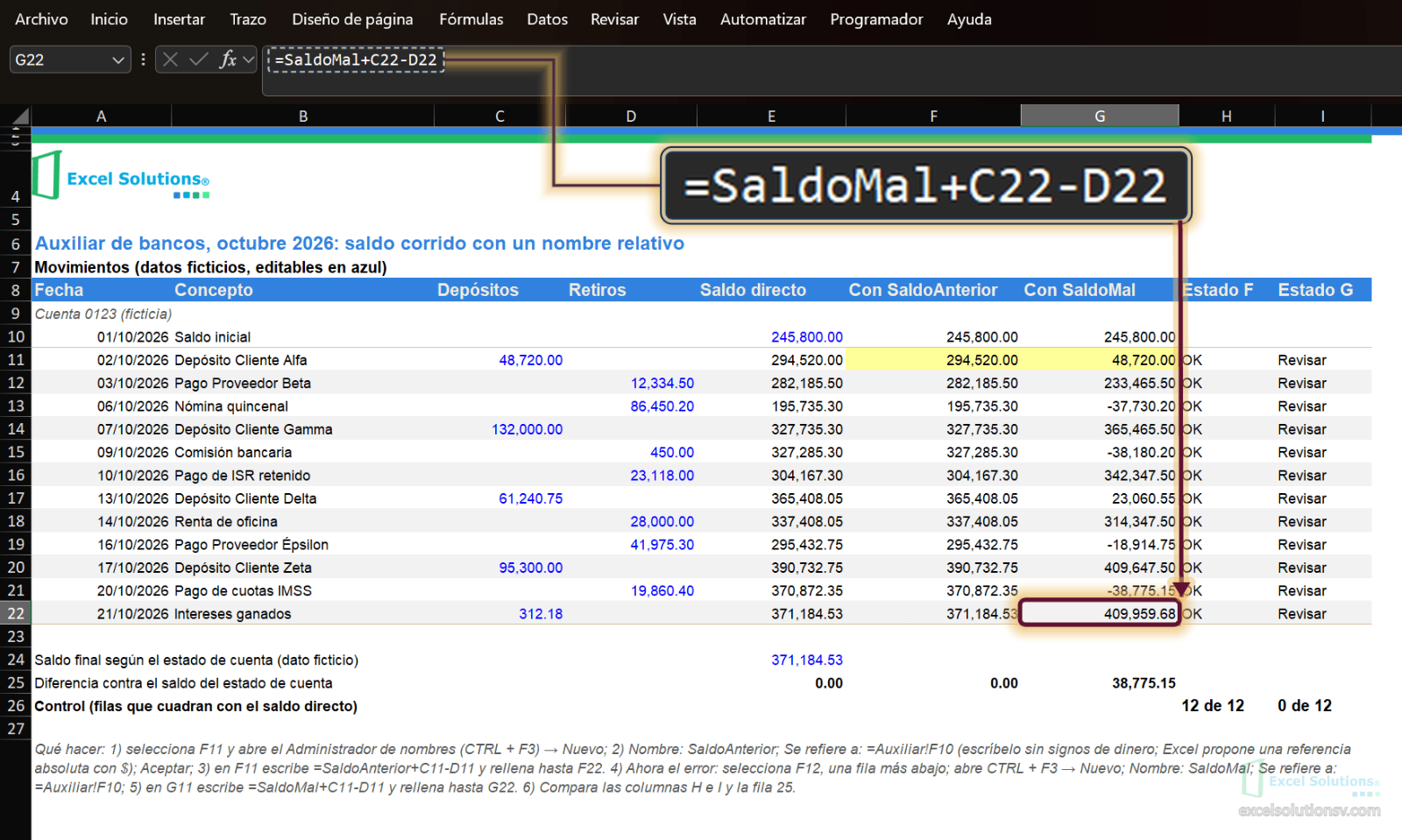Switch to the Vista tab

pyautogui.click(x=679, y=19)
